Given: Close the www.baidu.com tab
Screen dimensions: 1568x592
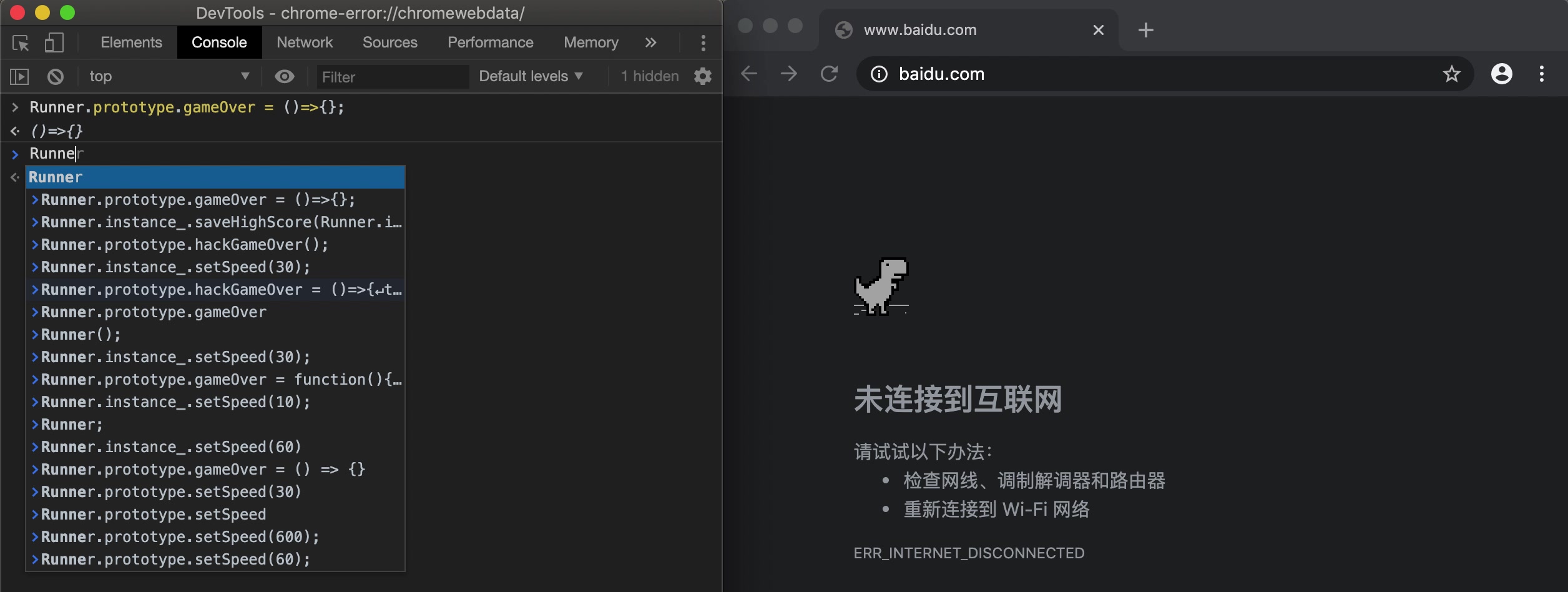Looking at the screenshot, I should point(1099,30).
